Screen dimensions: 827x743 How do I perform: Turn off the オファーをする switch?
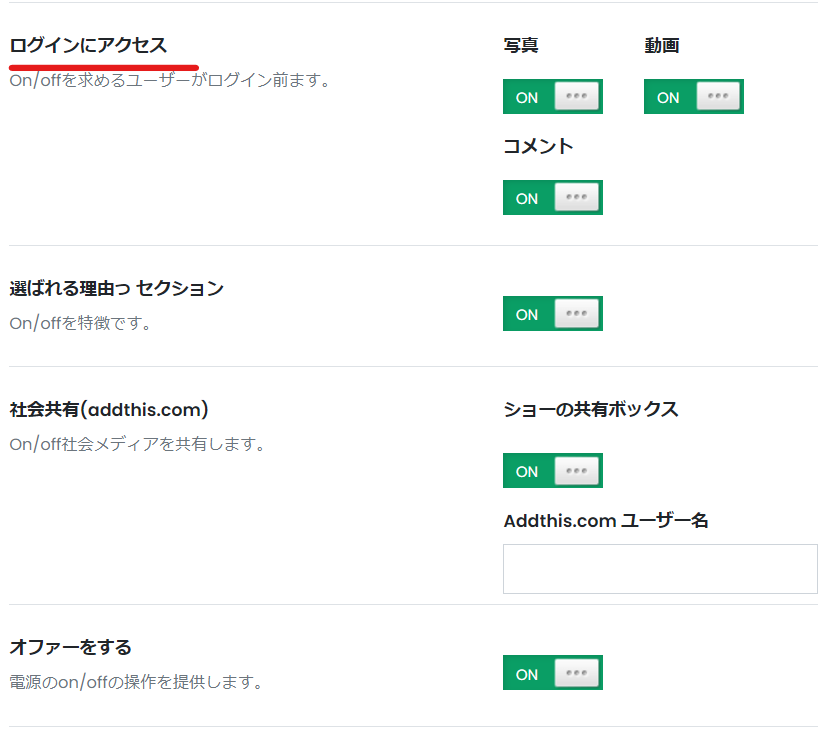(x=552, y=672)
